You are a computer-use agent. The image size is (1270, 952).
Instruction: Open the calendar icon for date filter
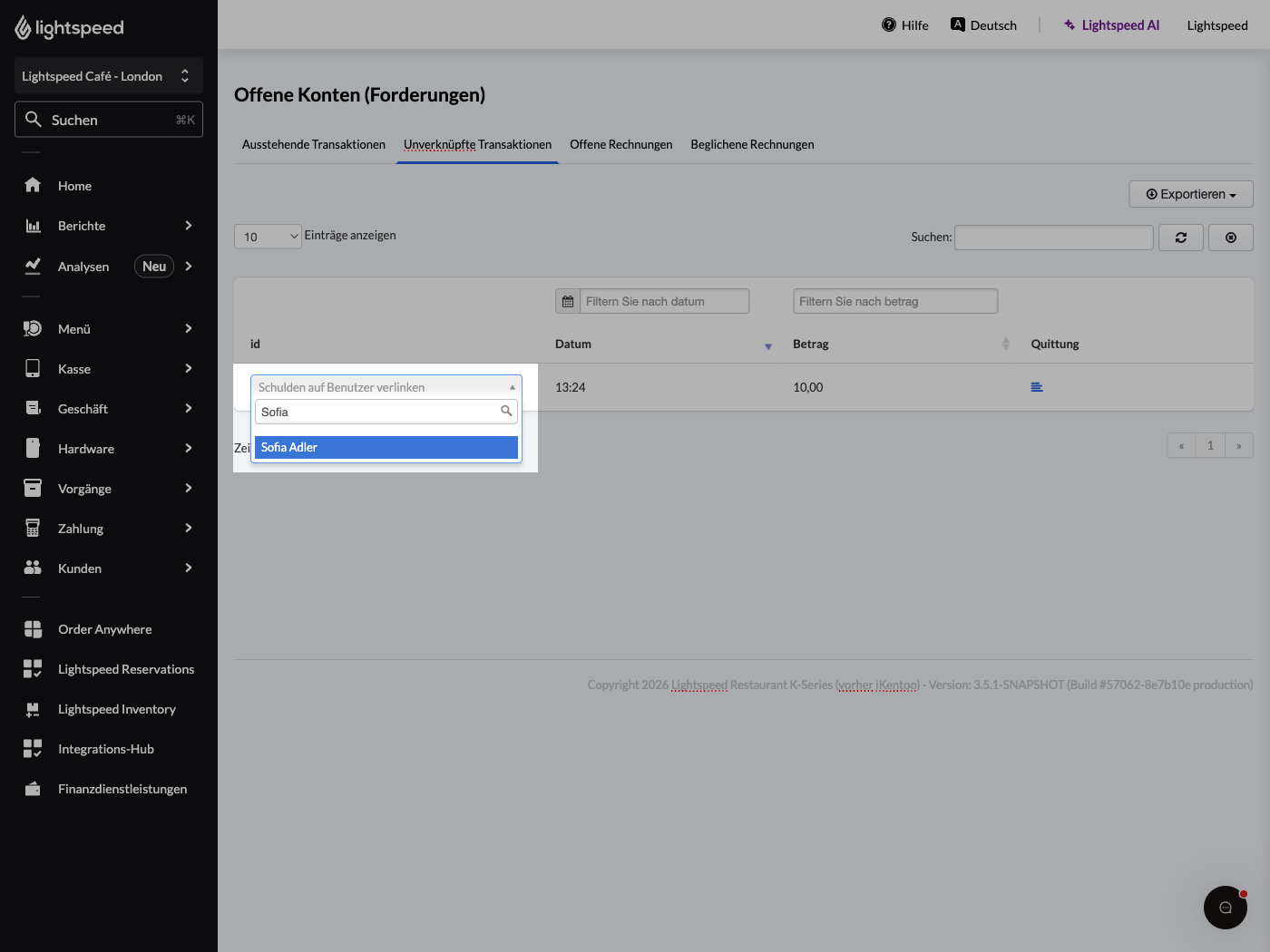pyautogui.click(x=568, y=301)
